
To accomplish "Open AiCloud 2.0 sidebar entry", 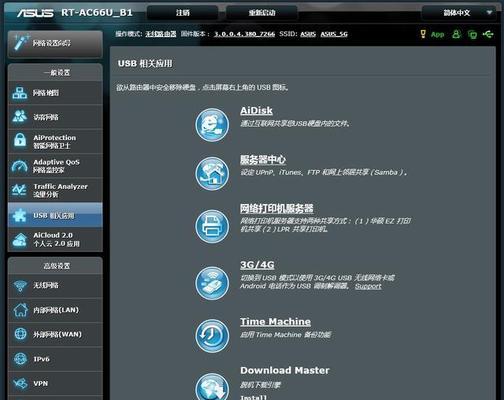I will [x=55, y=239].
